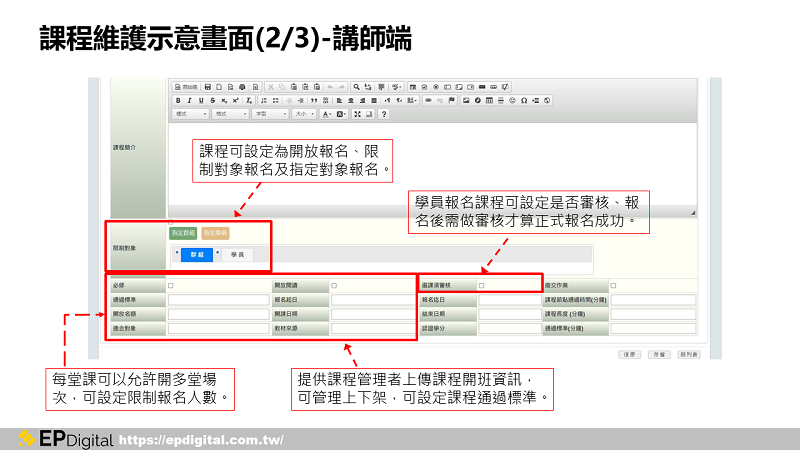Viewport: 800px width, 450px height.
Task: Click the 原始碼 source code button
Action: pyautogui.click(x=187, y=87)
